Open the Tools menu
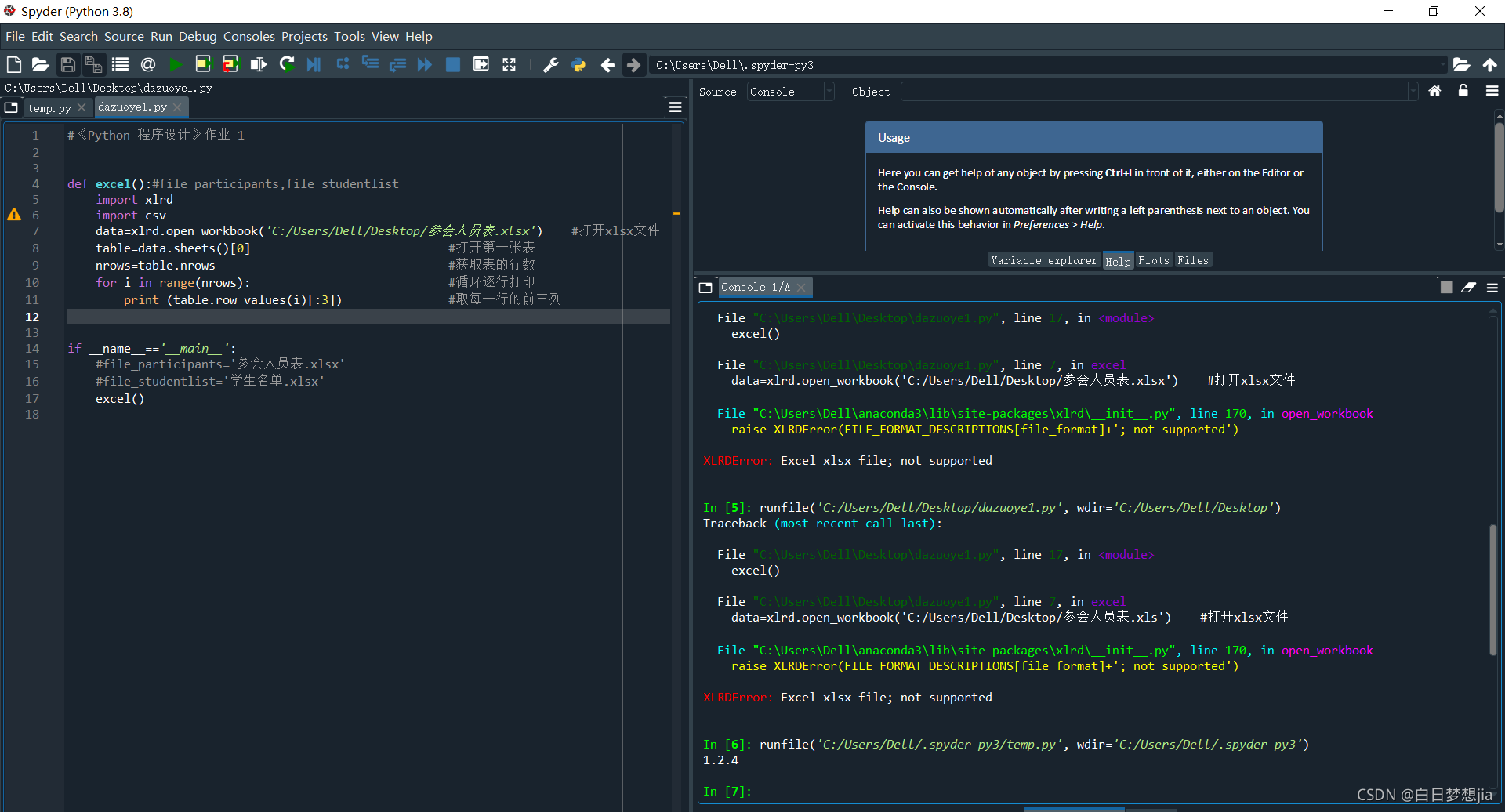 tap(350, 36)
